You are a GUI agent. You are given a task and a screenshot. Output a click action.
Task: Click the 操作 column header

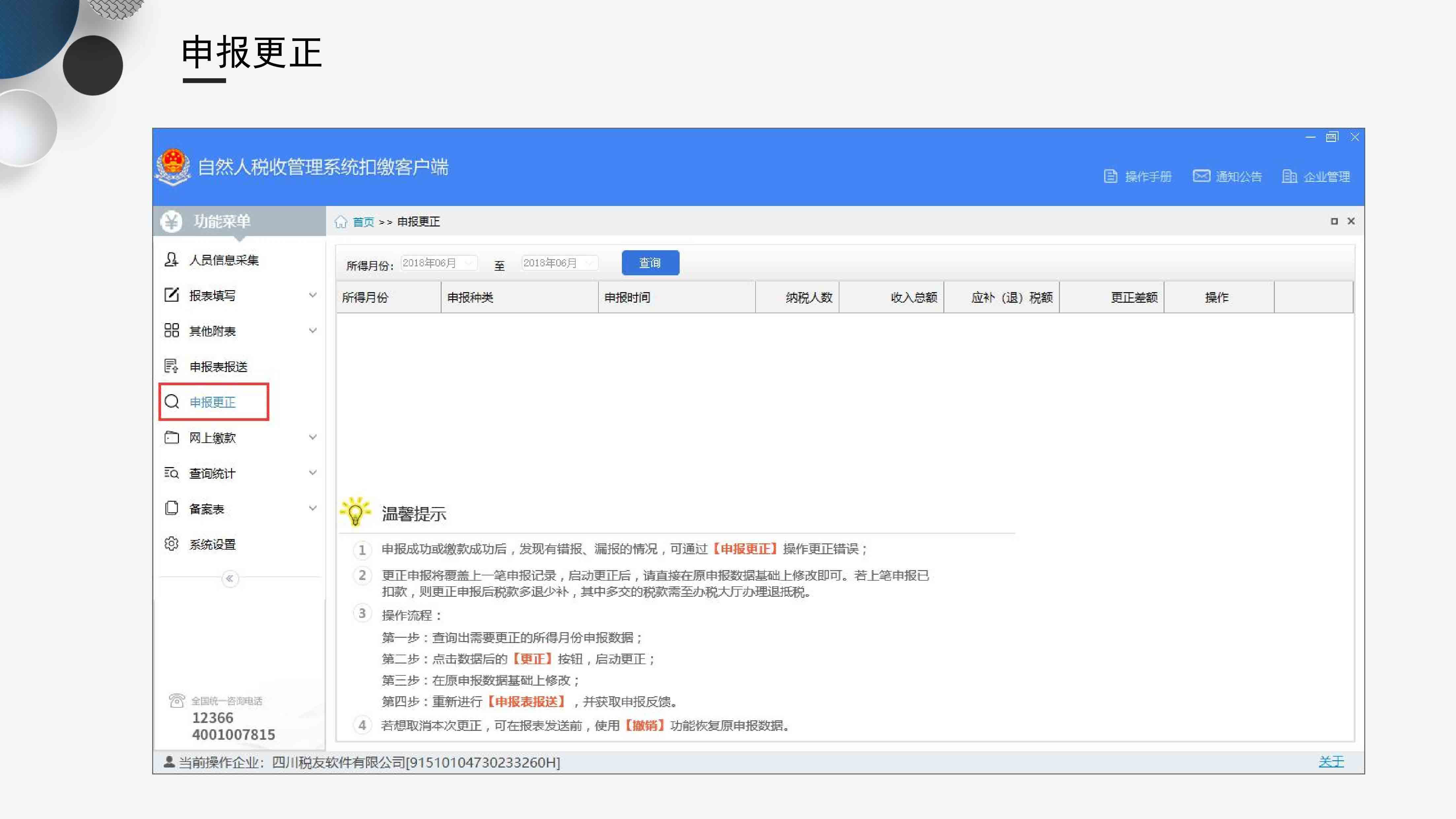tap(1219, 297)
